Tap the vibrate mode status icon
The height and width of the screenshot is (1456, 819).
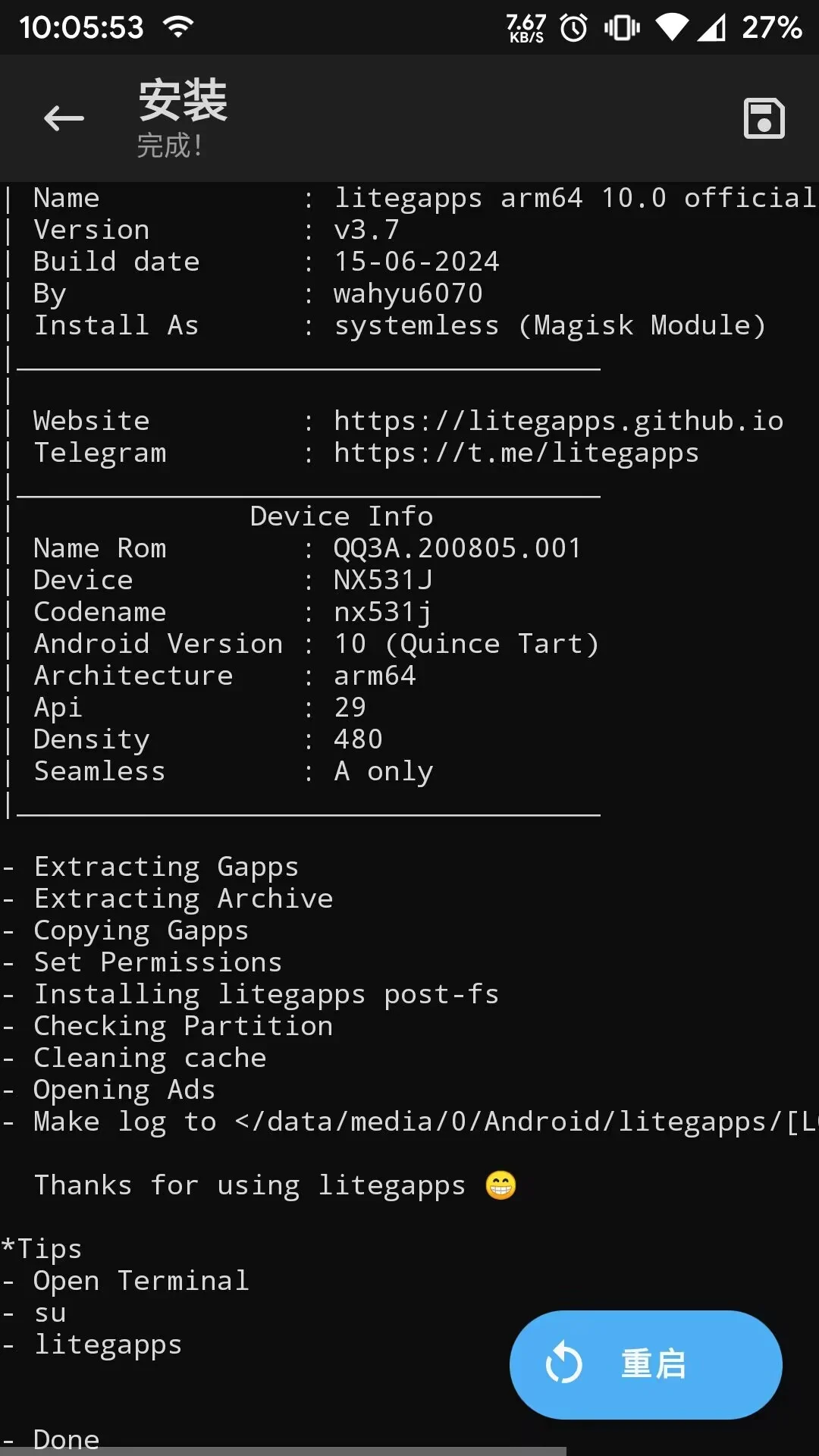click(622, 29)
